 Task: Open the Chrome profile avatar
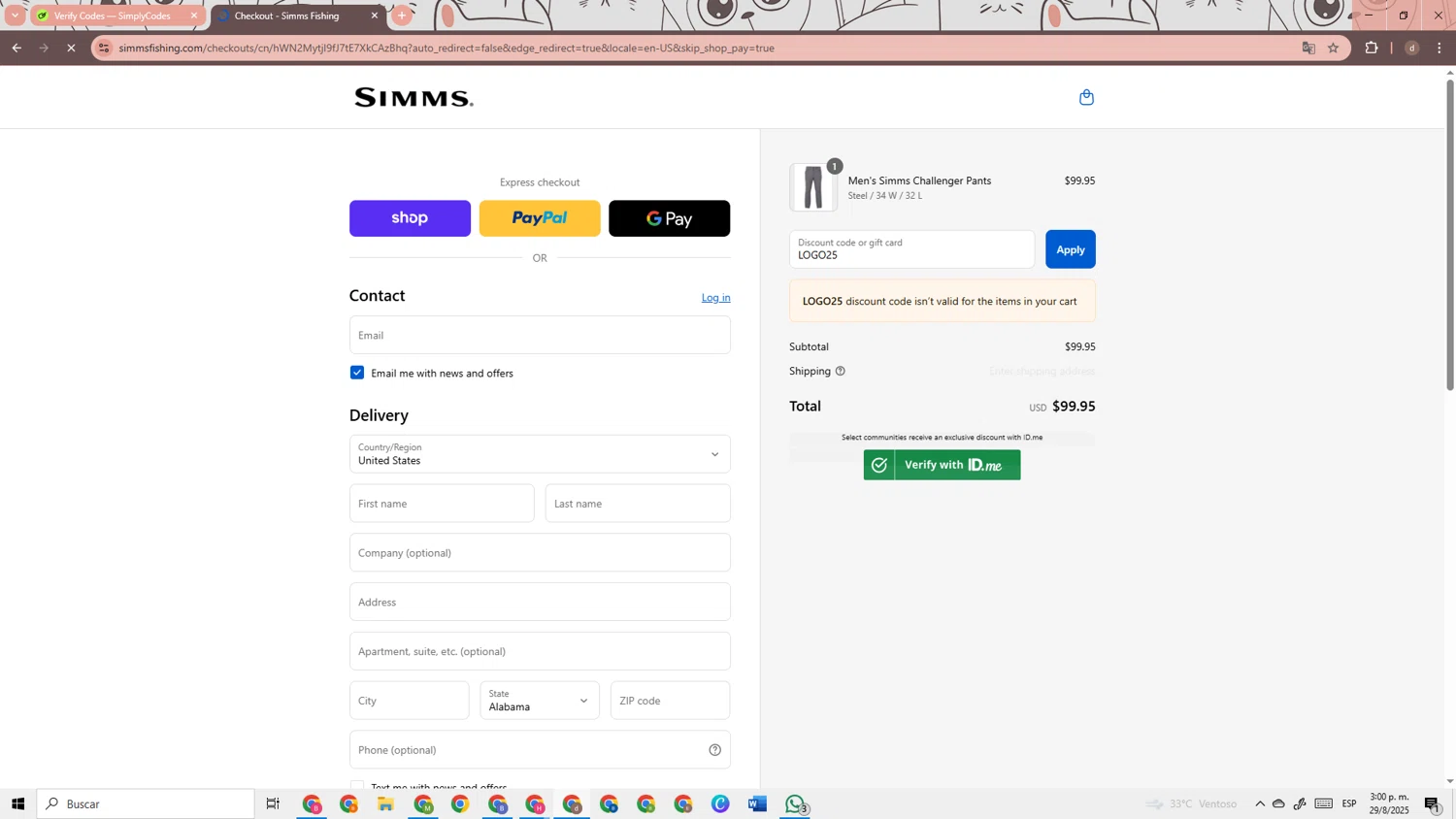[1412, 48]
